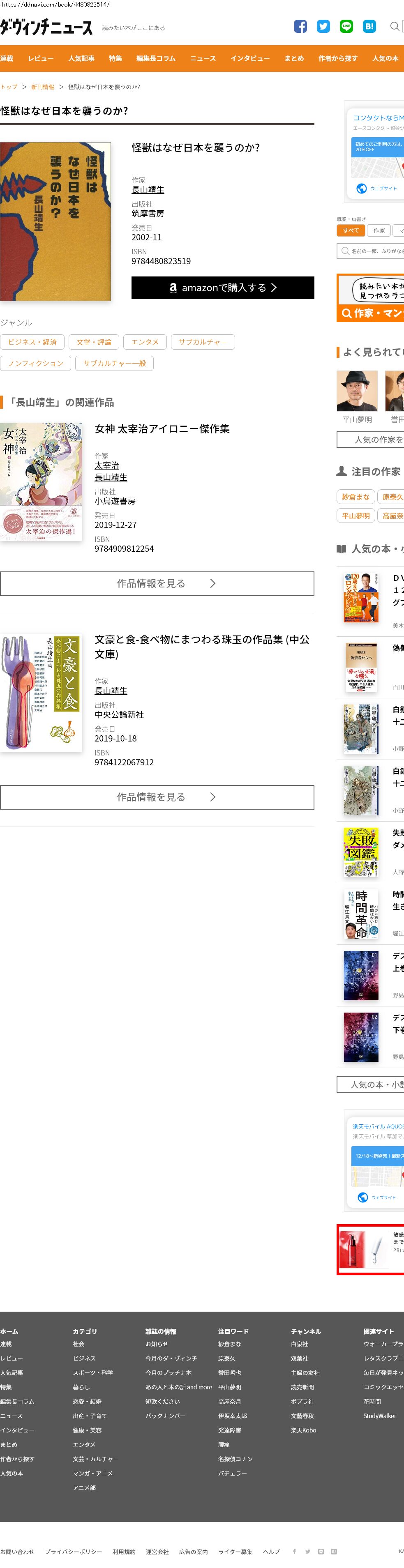Click the 新刊情報 breadcrumb link
The width and height of the screenshot is (404, 1568).
(43, 87)
